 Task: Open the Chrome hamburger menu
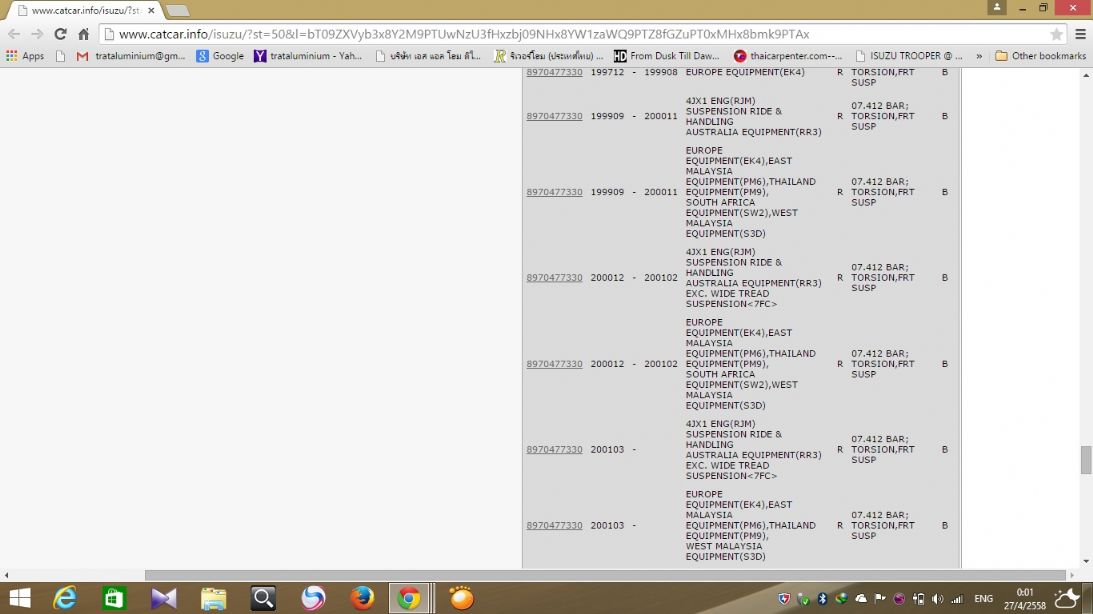(x=1080, y=34)
